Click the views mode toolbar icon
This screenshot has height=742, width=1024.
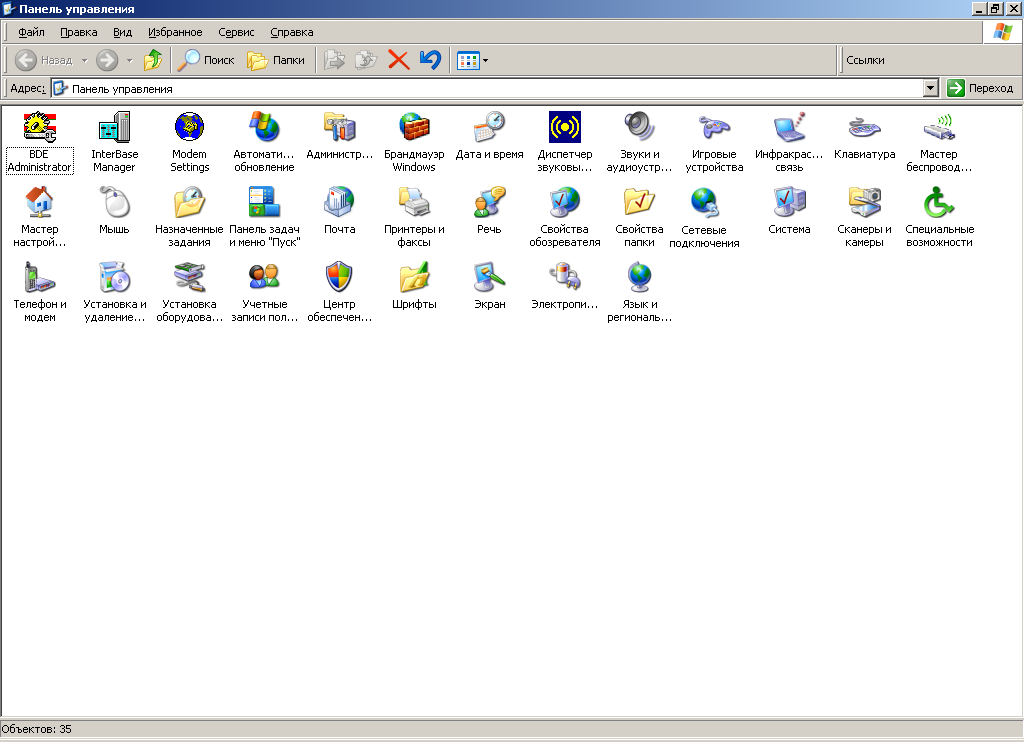[x=468, y=61]
